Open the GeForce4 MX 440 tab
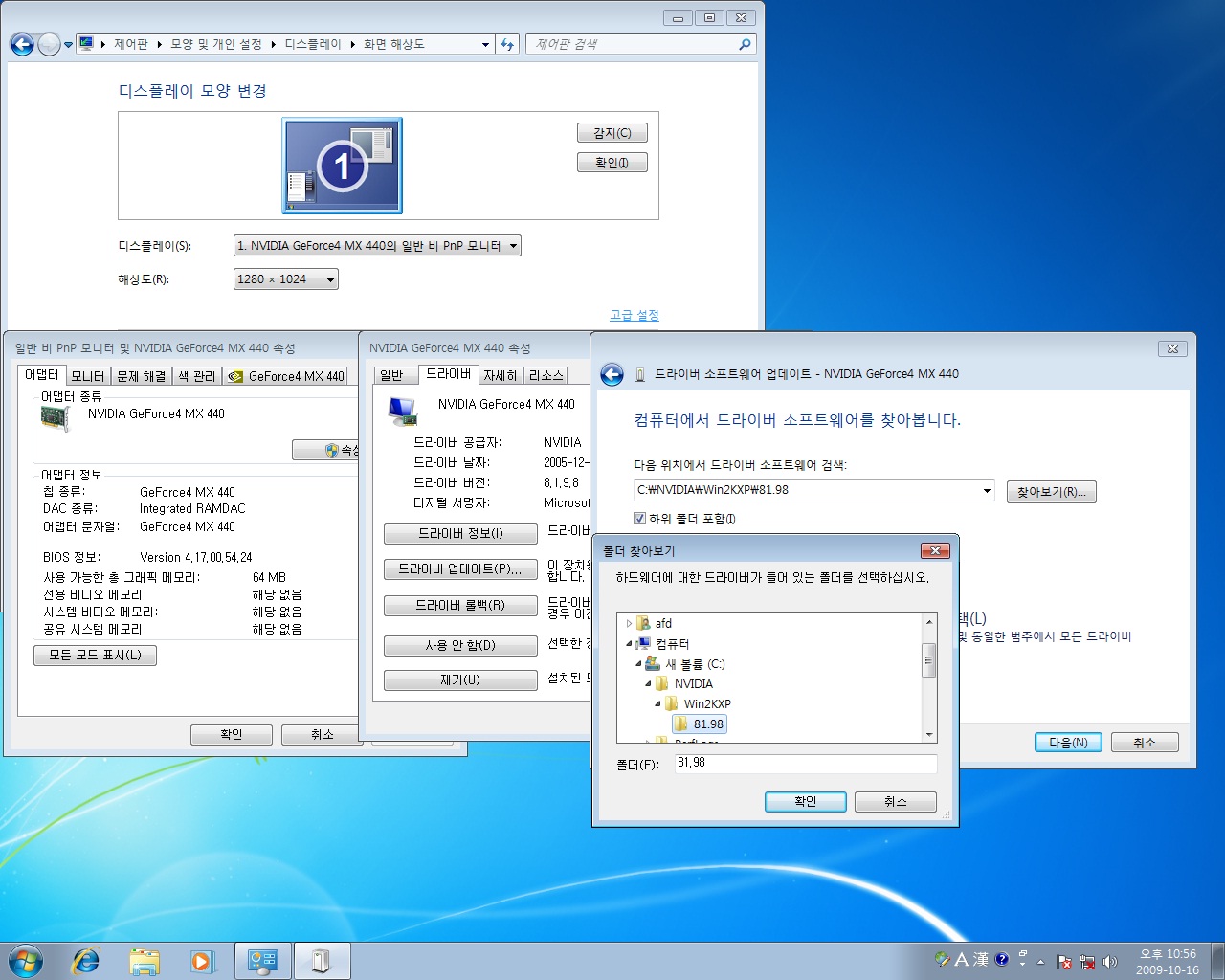The height and width of the screenshot is (980, 1225). 286,376
